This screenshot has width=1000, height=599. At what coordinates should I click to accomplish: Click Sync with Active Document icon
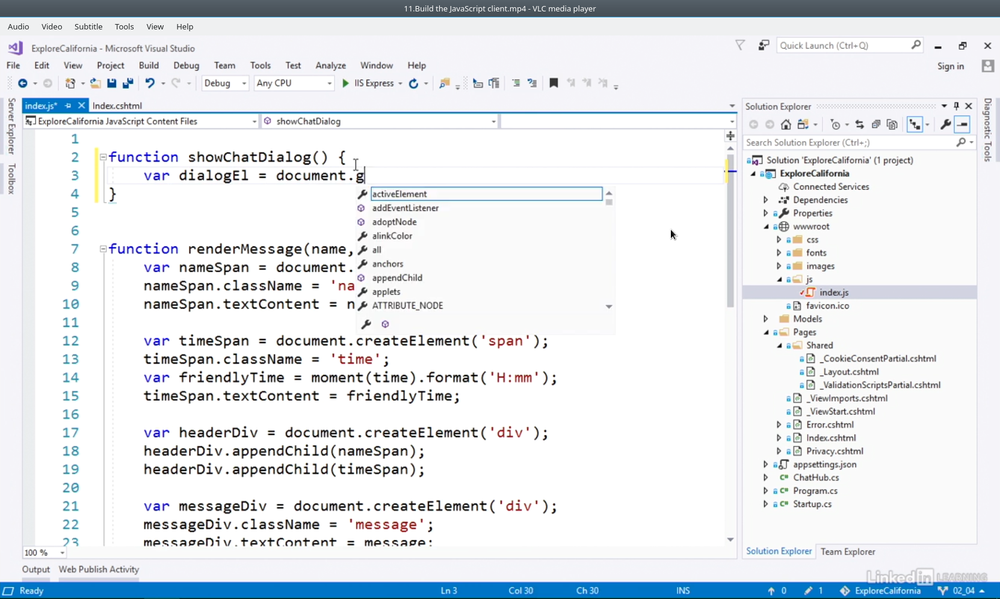coord(859,125)
